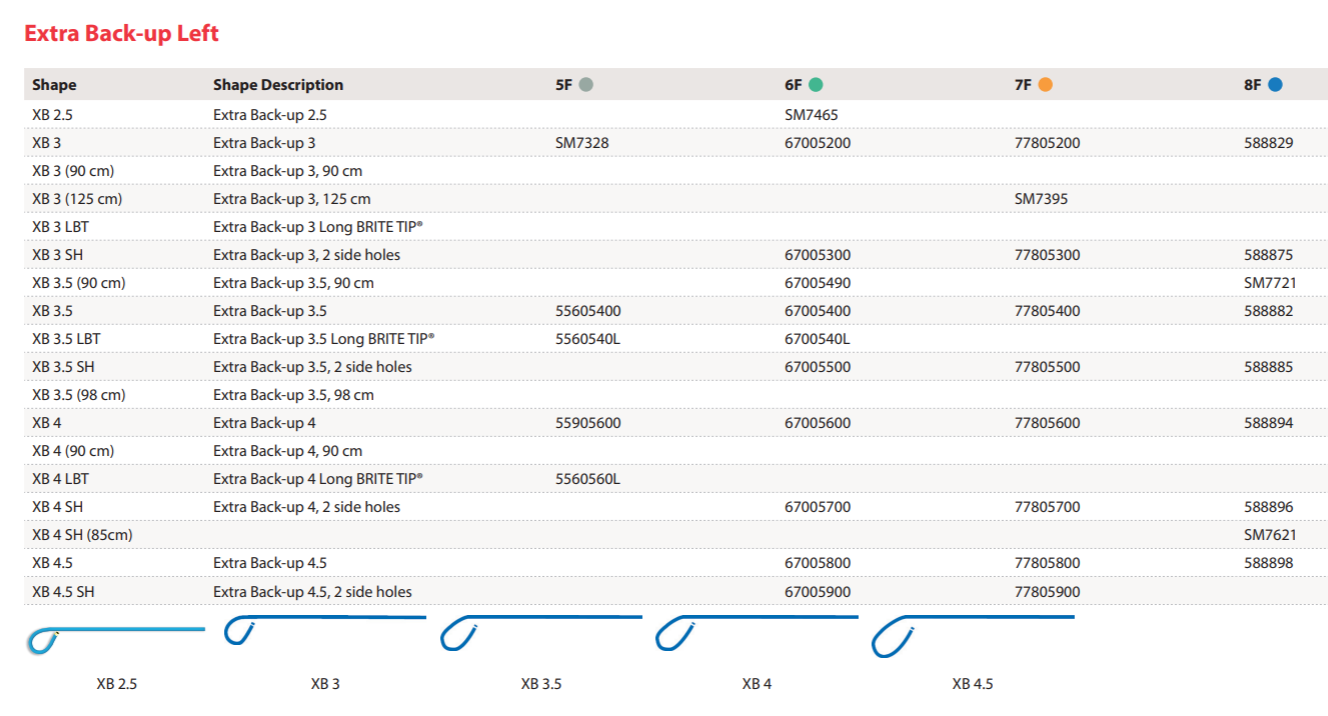Select the XB 3 catheter shape image
This screenshot has width=1328, height=716.
tap(325, 631)
